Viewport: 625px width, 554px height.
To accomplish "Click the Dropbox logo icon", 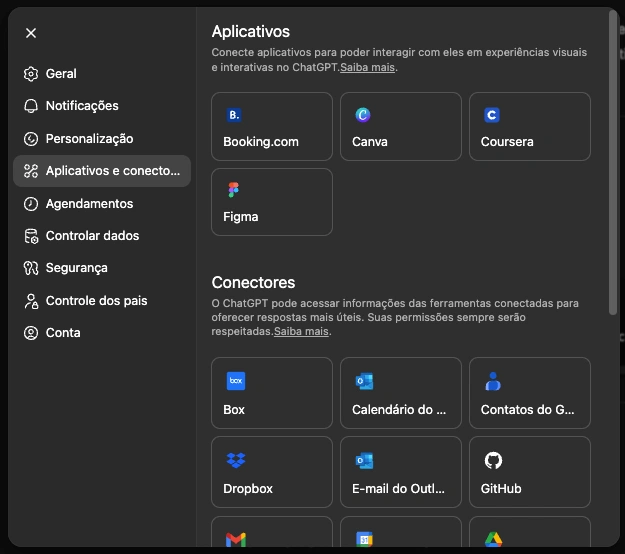I will pyautogui.click(x=235, y=460).
